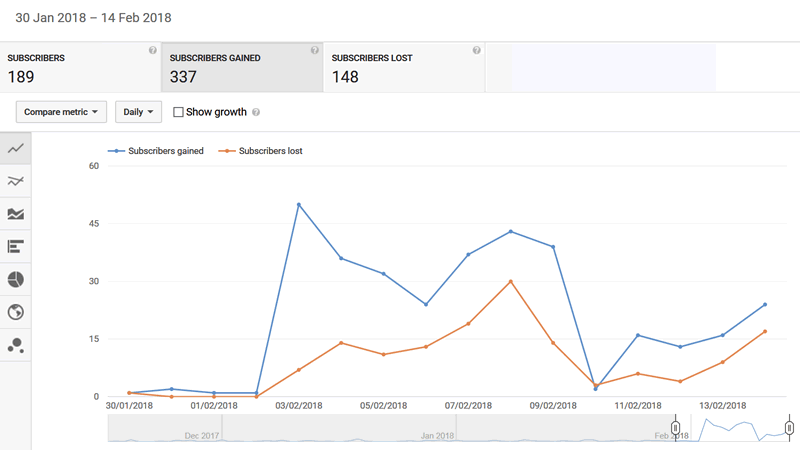Image resolution: width=800 pixels, height=450 pixels.
Task: Click the left timeline range handle
Action: (675, 428)
